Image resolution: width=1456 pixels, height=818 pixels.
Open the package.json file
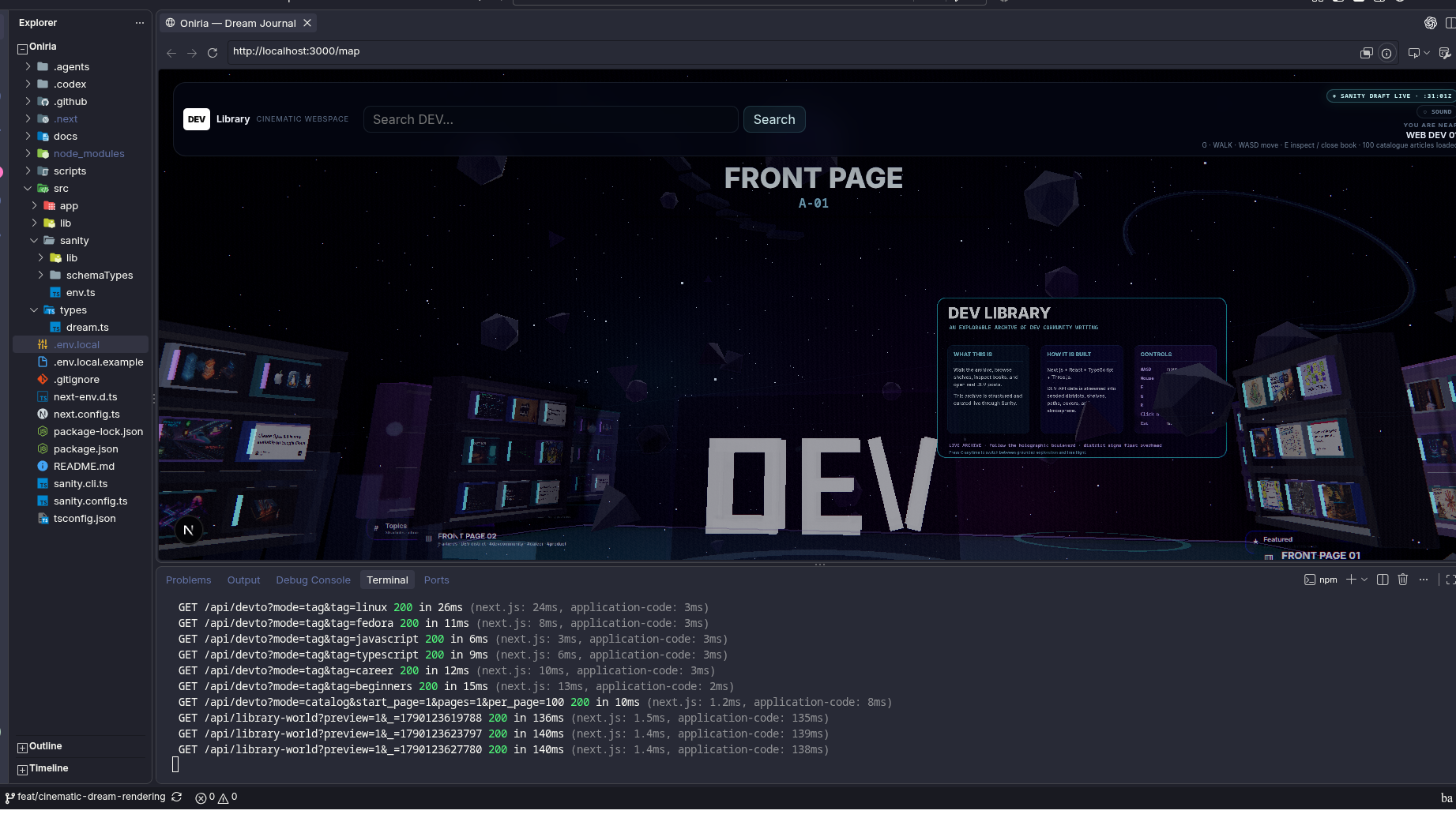pyautogui.click(x=85, y=449)
